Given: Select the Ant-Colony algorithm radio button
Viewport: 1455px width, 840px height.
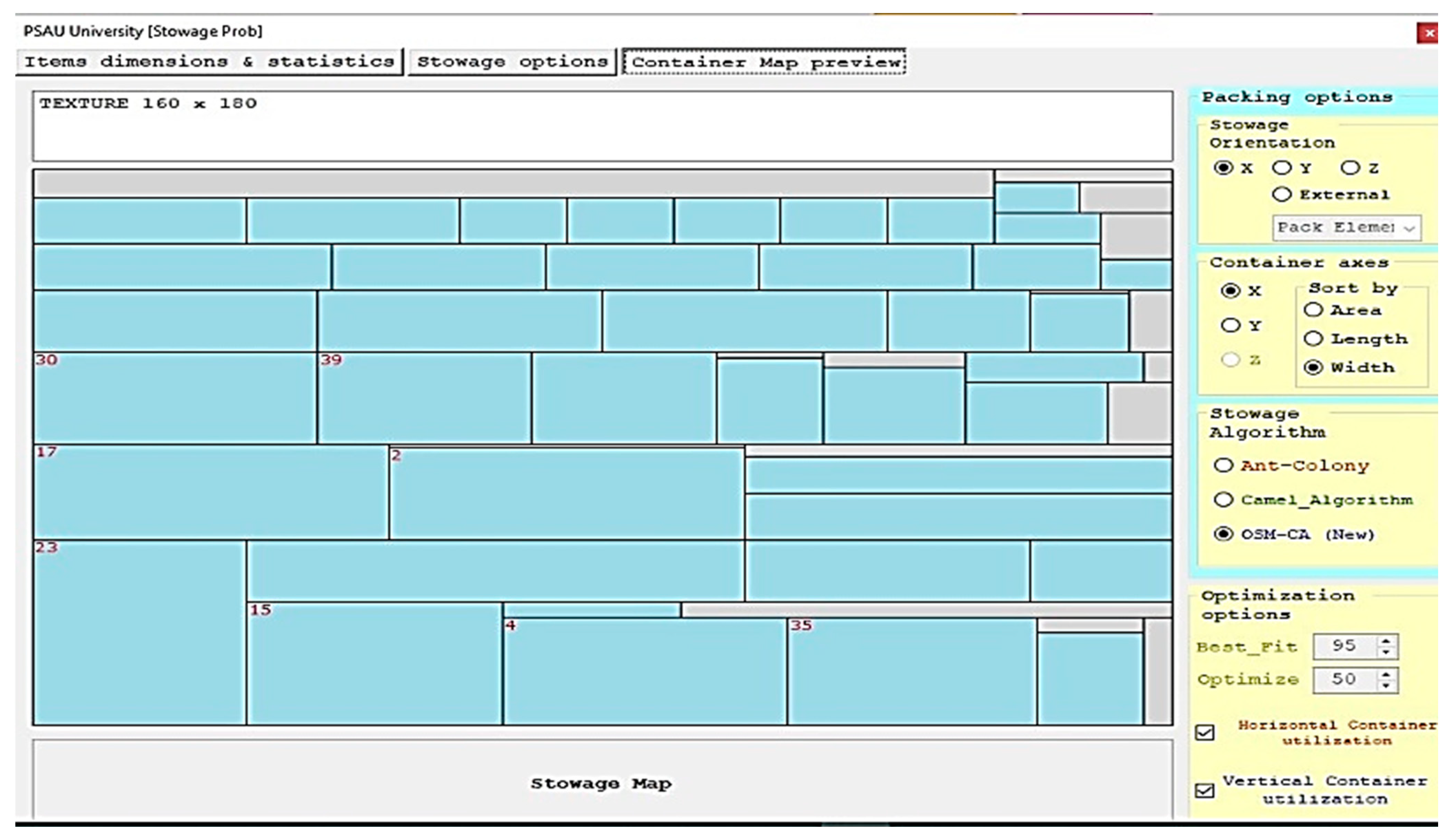Looking at the screenshot, I should click(1223, 465).
